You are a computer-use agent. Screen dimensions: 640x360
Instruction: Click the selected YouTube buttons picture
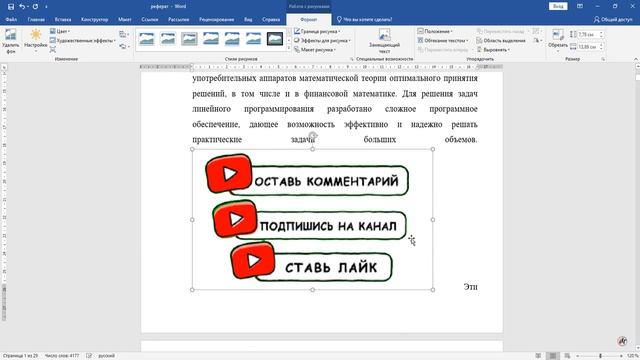pos(312,220)
